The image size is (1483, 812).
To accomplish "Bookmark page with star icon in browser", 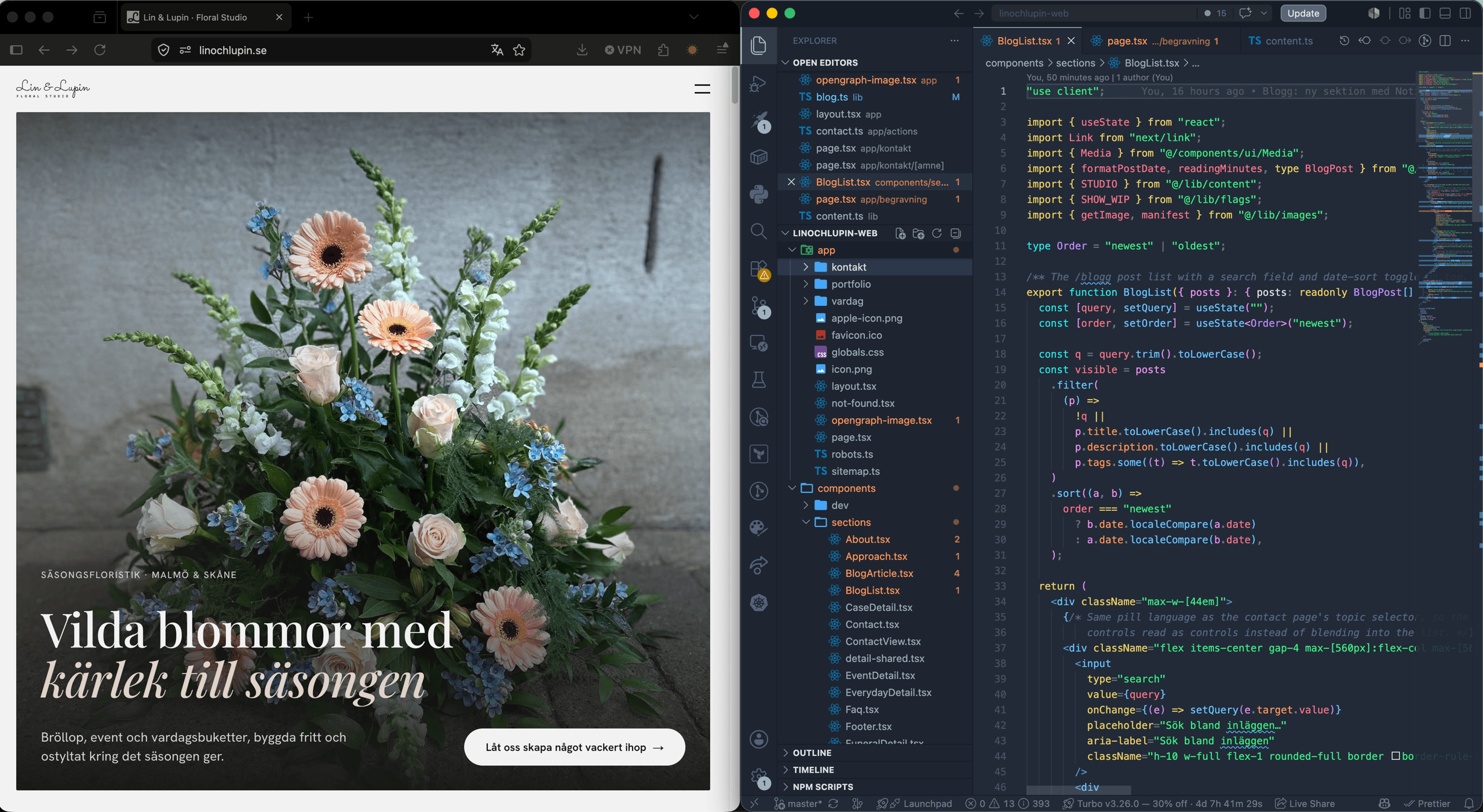I will [x=519, y=50].
